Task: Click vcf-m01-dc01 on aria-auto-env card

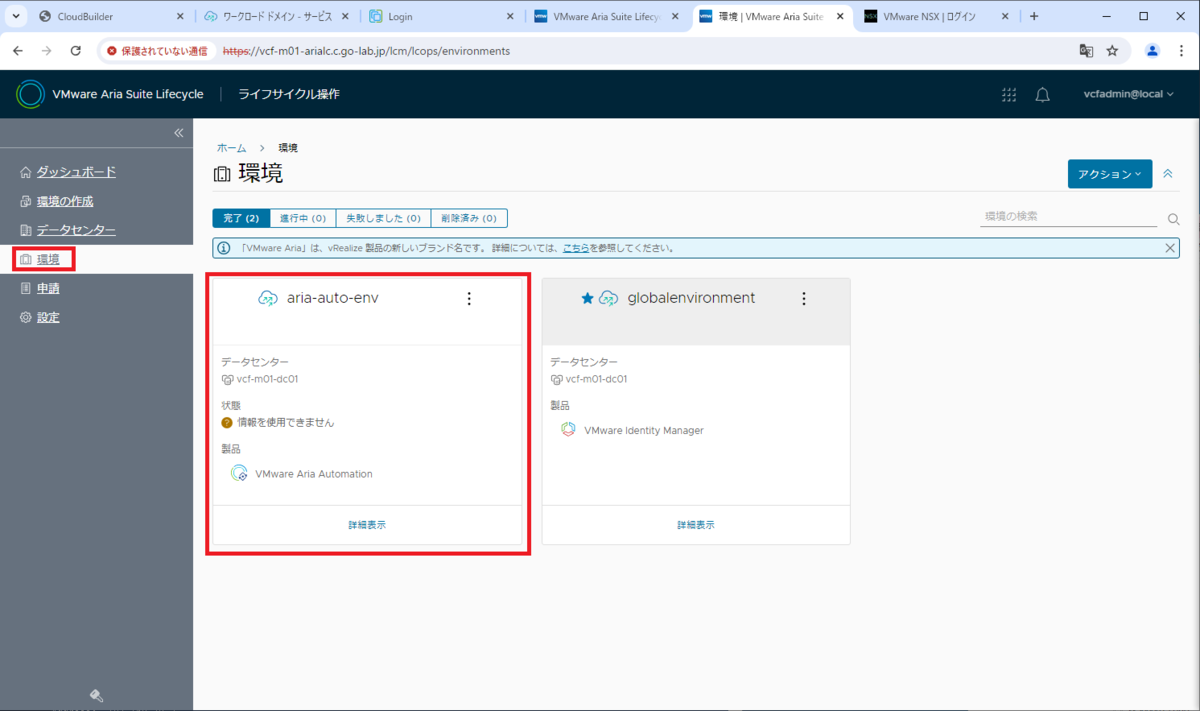Action: click(x=267, y=379)
